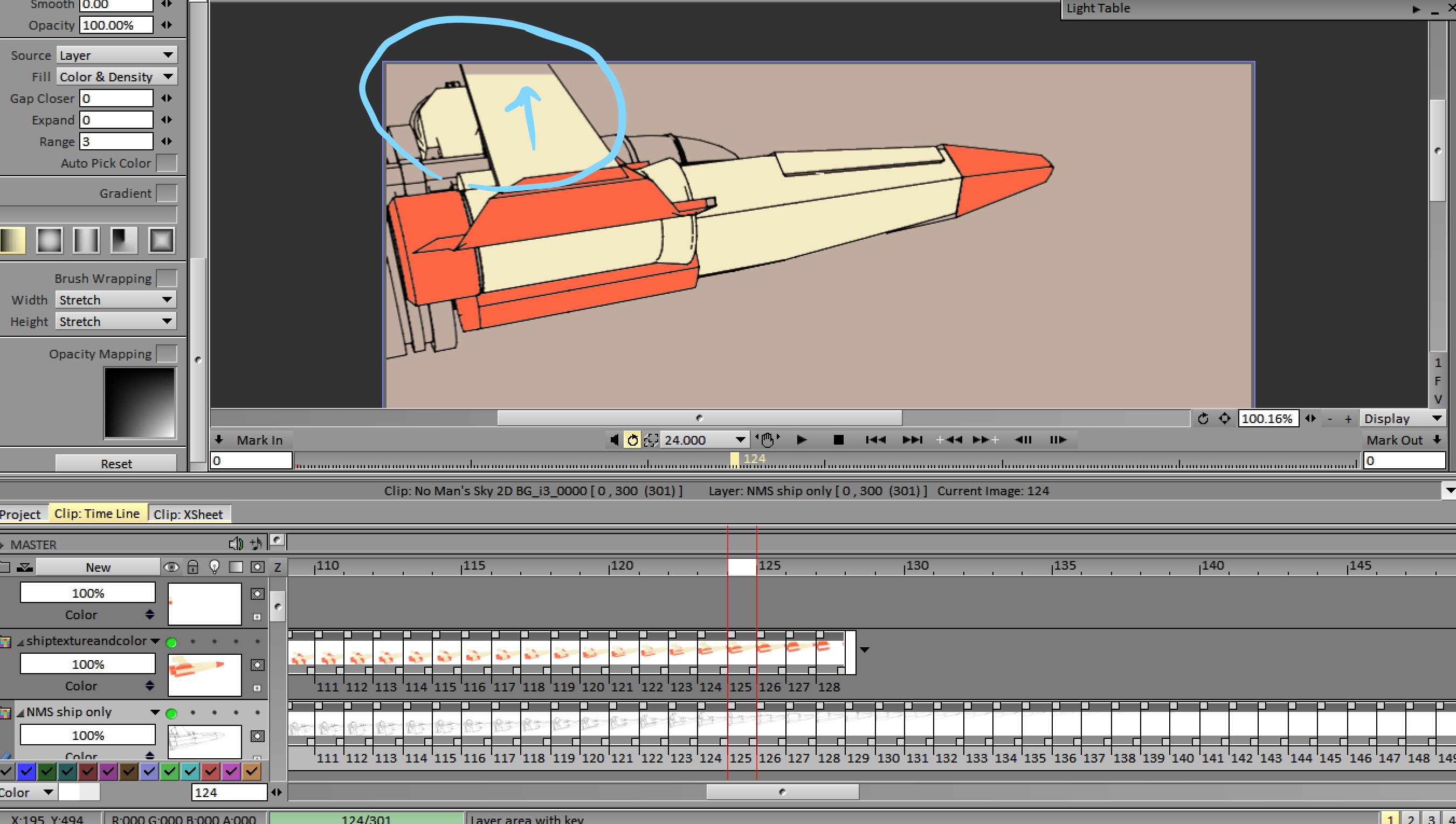Go to next frame
The width and height of the screenshot is (1456, 824).
(1058, 440)
